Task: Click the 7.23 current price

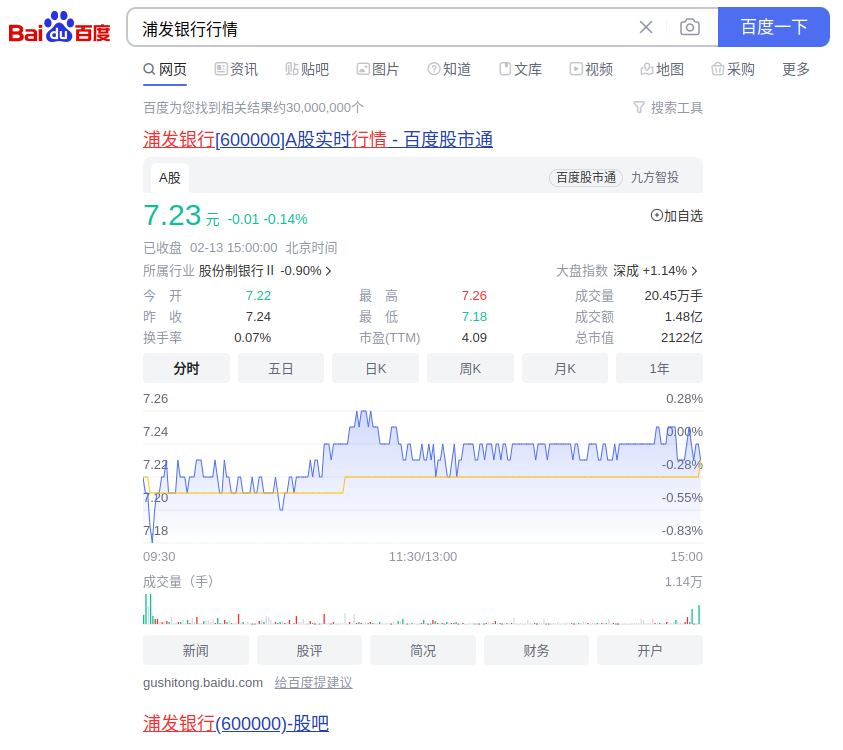Action: coord(172,215)
